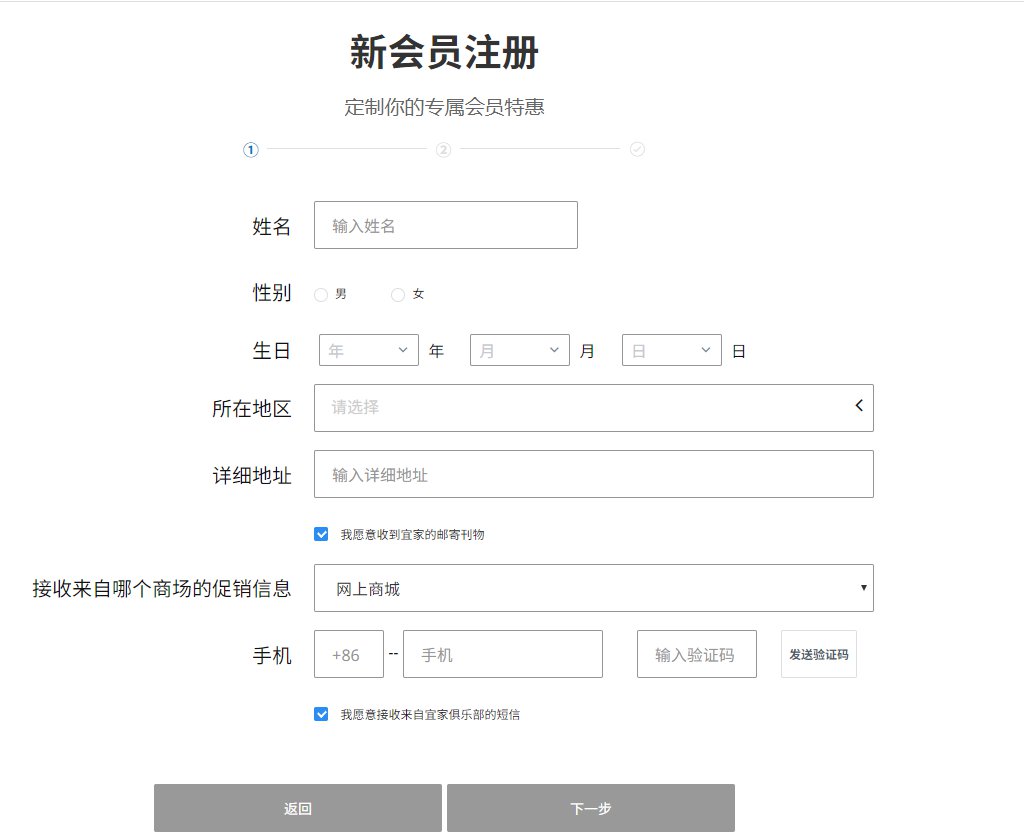Uncheck the mail catalog consent checkbox
This screenshot has width=1024, height=834.
pos(321,533)
